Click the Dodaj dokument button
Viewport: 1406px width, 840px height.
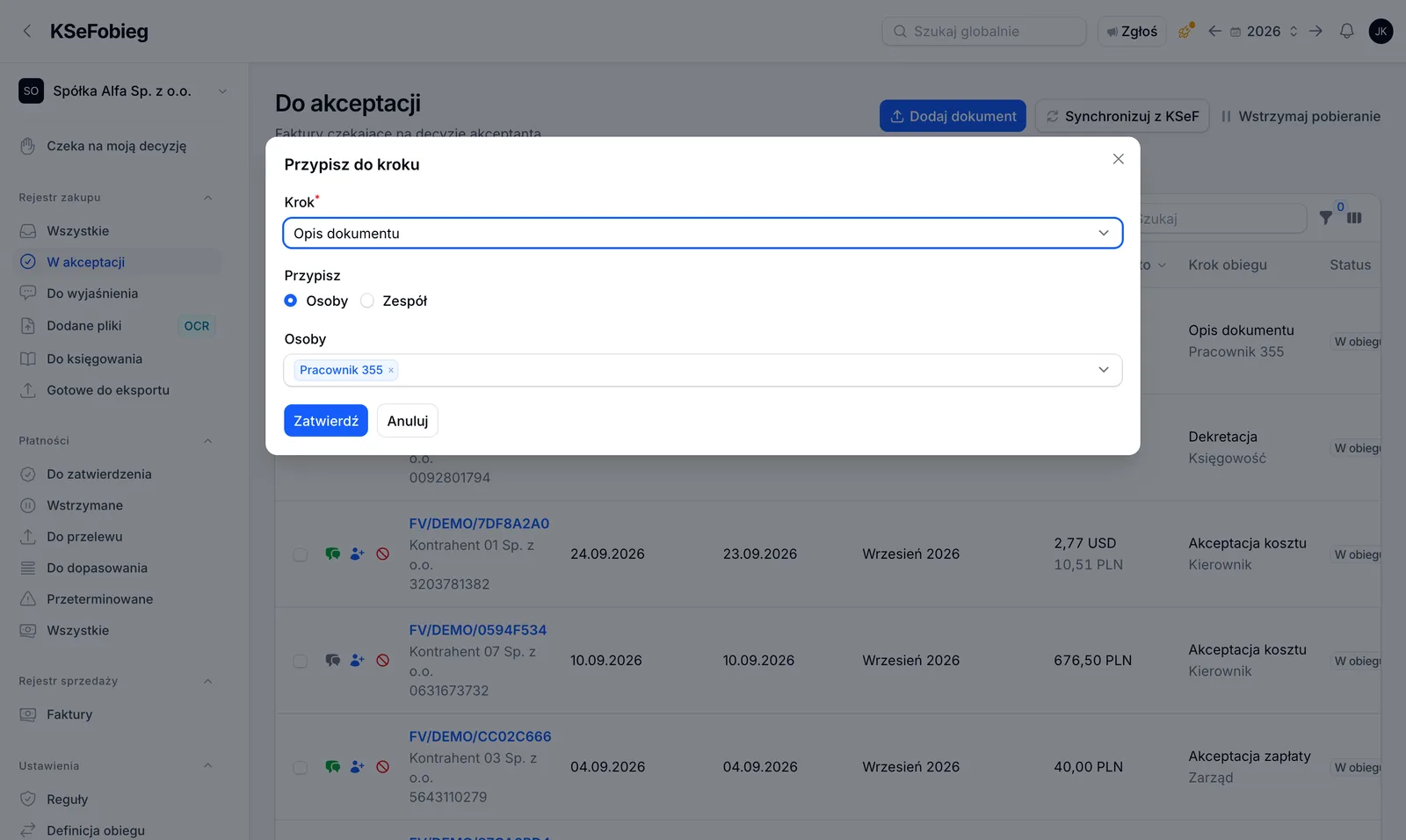(x=953, y=116)
